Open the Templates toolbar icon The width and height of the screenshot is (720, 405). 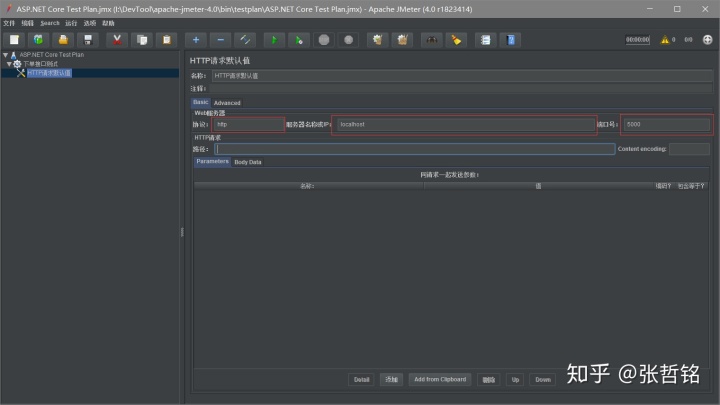(39, 40)
